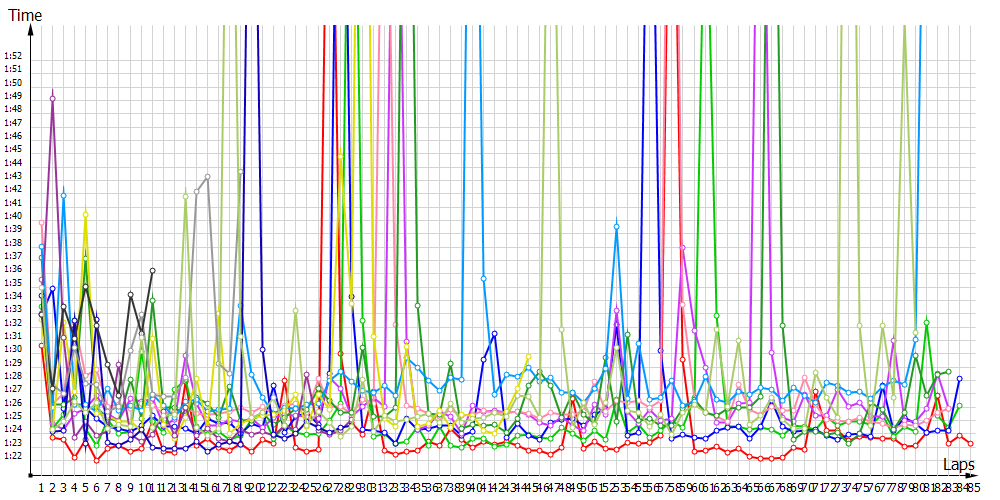Click the 1:35 time axis label
This screenshot has width=1000, height=500.
(13, 282)
